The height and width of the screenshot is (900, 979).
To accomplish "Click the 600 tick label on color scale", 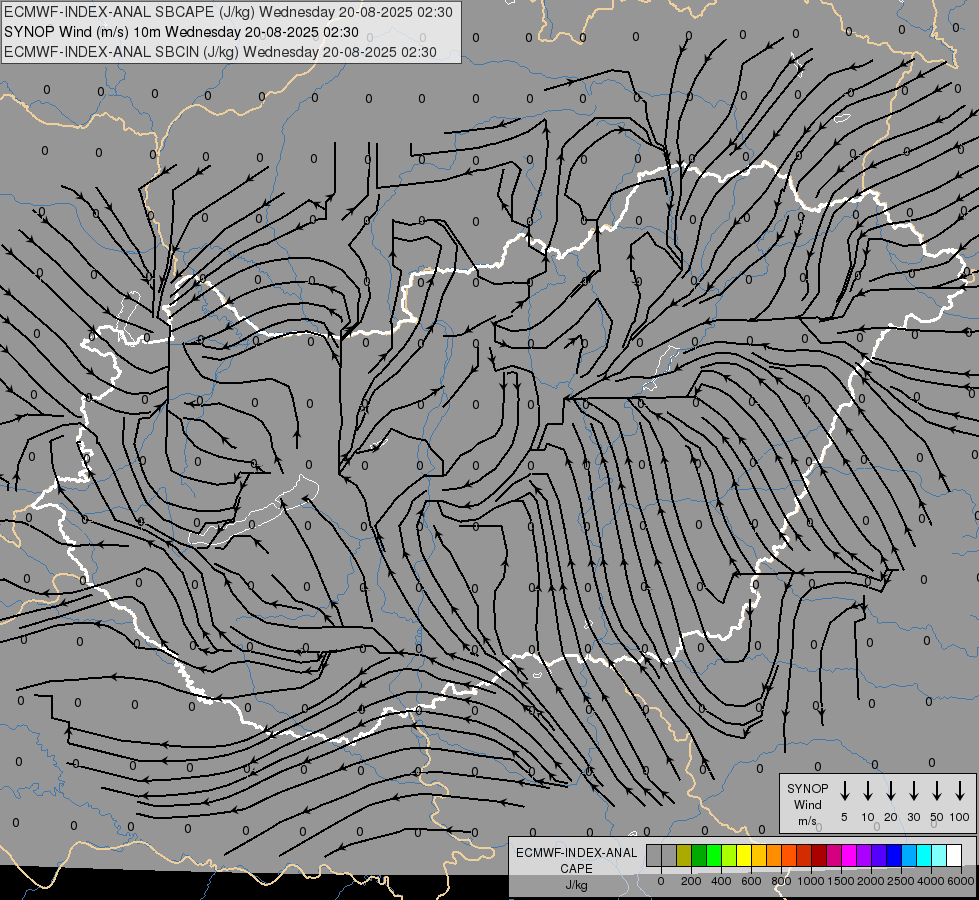I will click(x=751, y=881).
